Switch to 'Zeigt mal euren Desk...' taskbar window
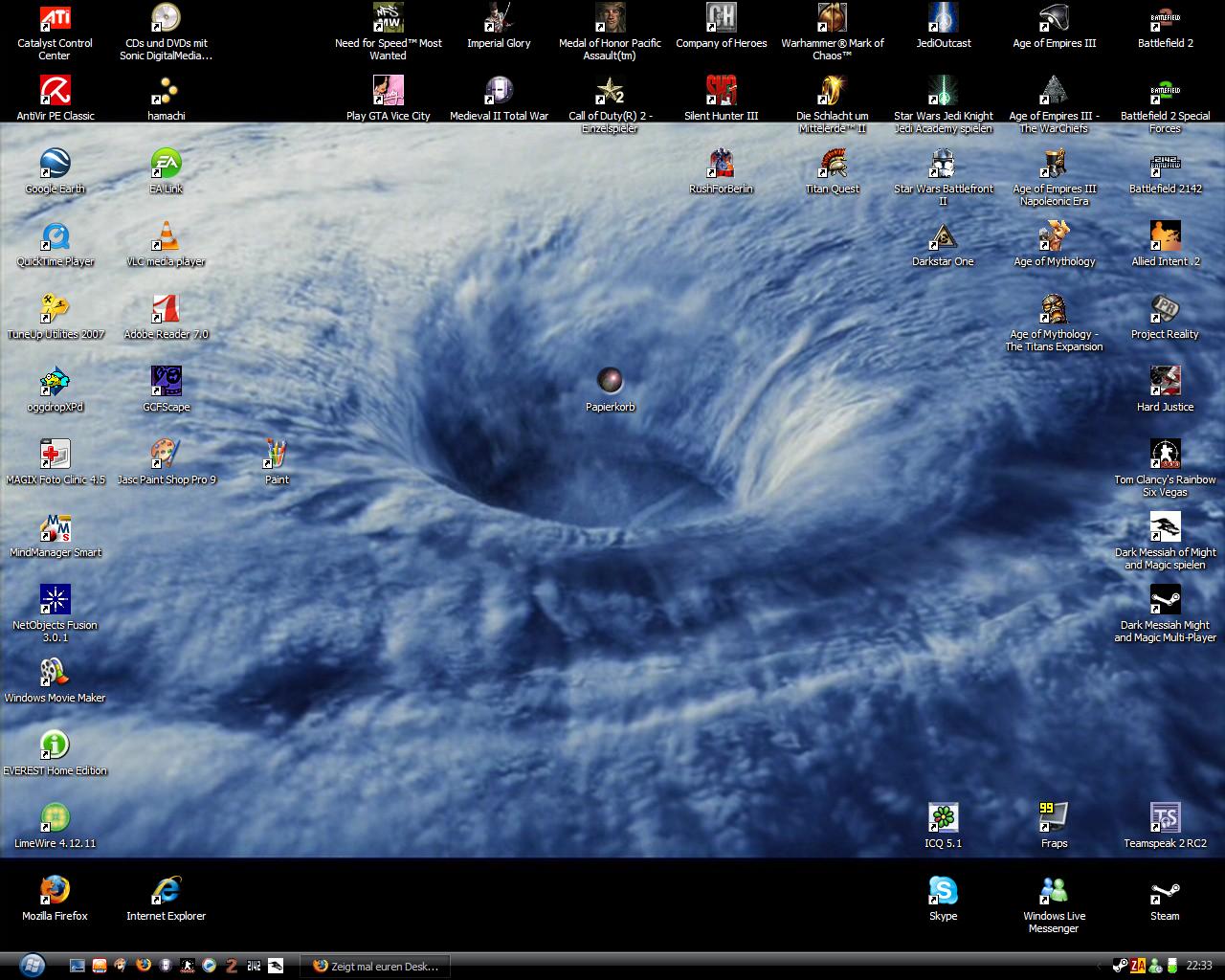Screen dimensions: 1225x980 tap(374, 966)
